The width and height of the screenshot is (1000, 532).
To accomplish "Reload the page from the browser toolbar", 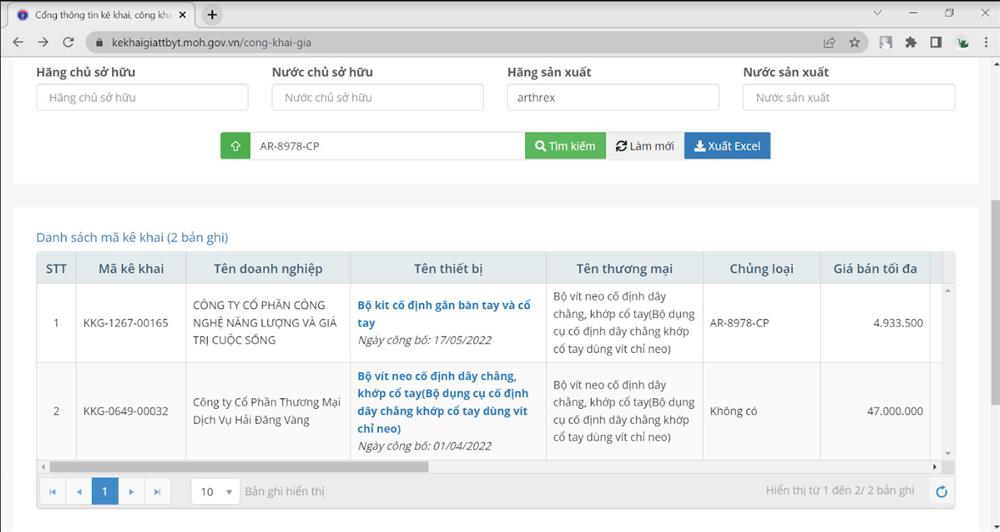I will click(x=68, y=43).
